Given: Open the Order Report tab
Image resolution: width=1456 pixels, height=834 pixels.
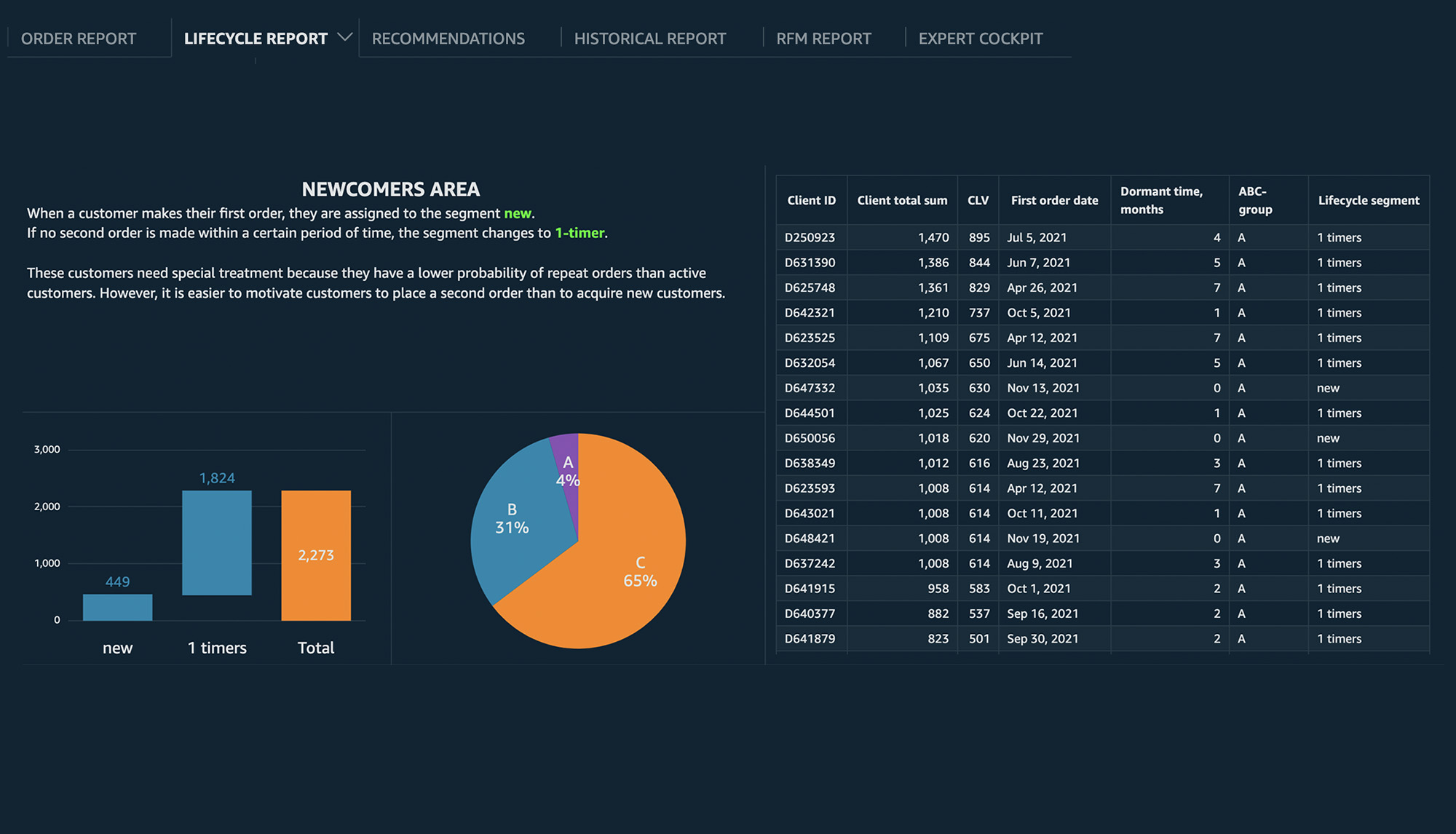Looking at the screenshot, I should (x=79, y=39).
